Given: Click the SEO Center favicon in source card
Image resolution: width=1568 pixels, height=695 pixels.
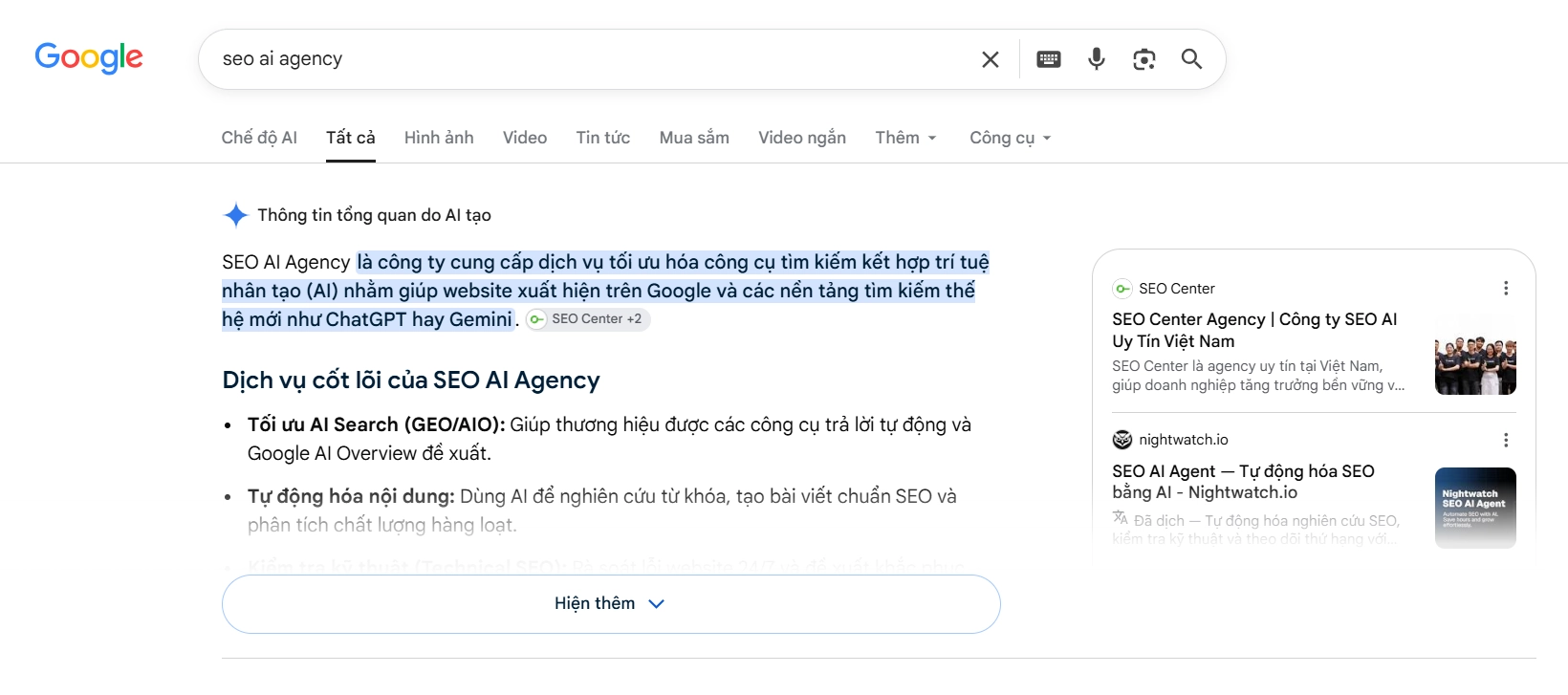Looking at the screenshot, I should coord(1122,289).
